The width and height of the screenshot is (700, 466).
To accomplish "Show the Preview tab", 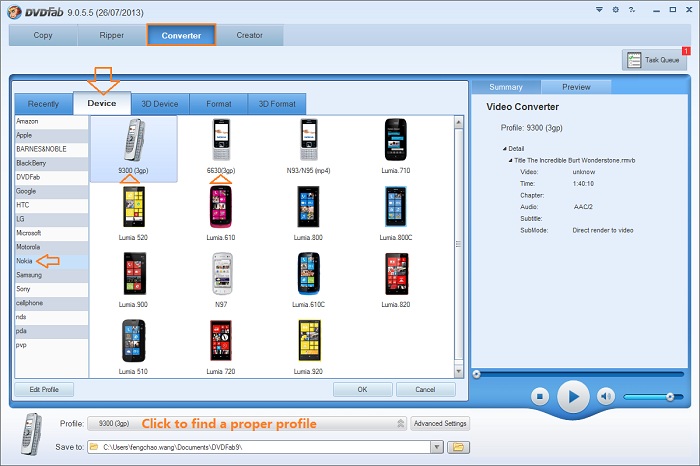I will (x=576, y=87).
